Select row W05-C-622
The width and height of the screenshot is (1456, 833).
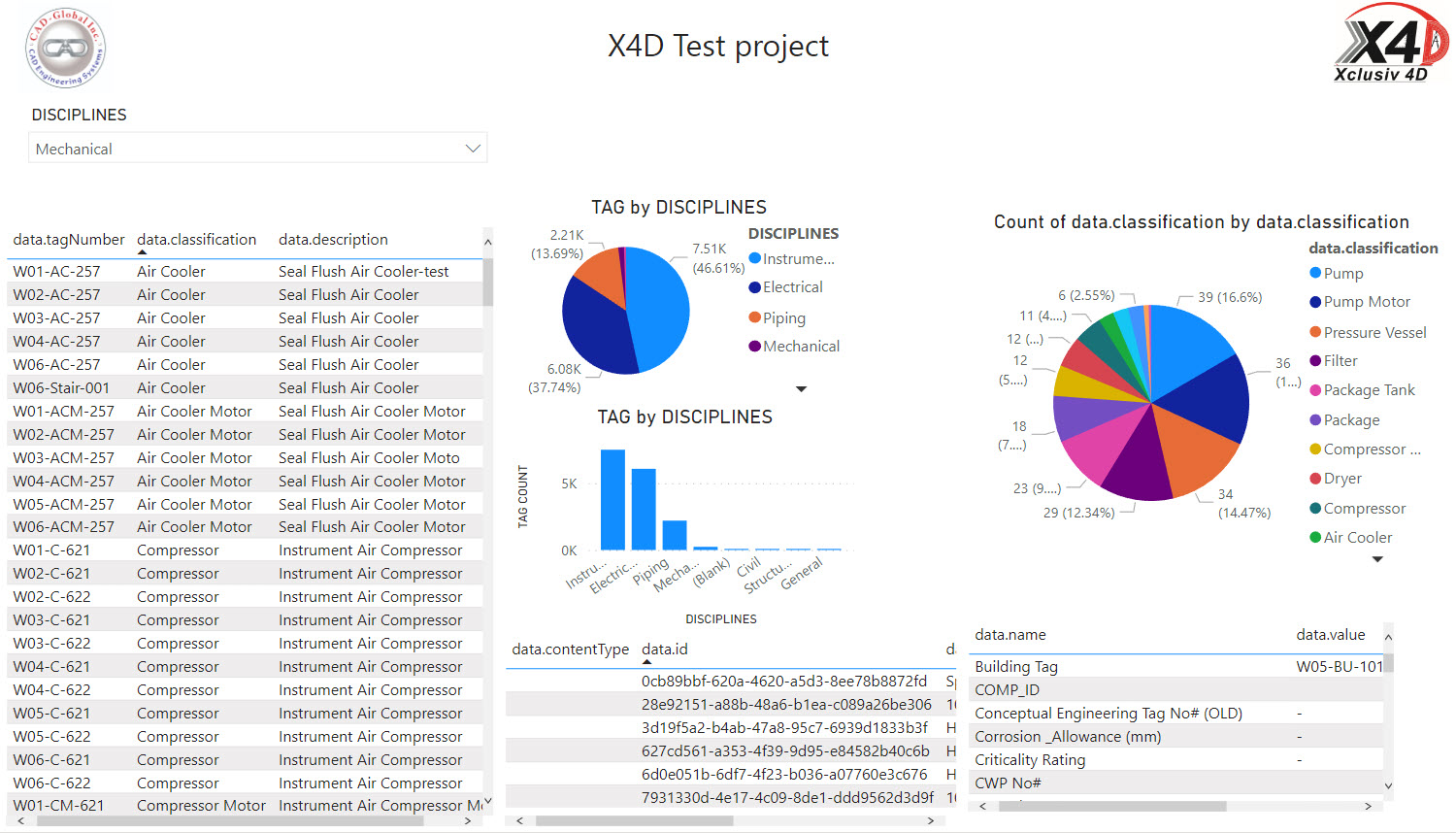click(x=245, y=737)
